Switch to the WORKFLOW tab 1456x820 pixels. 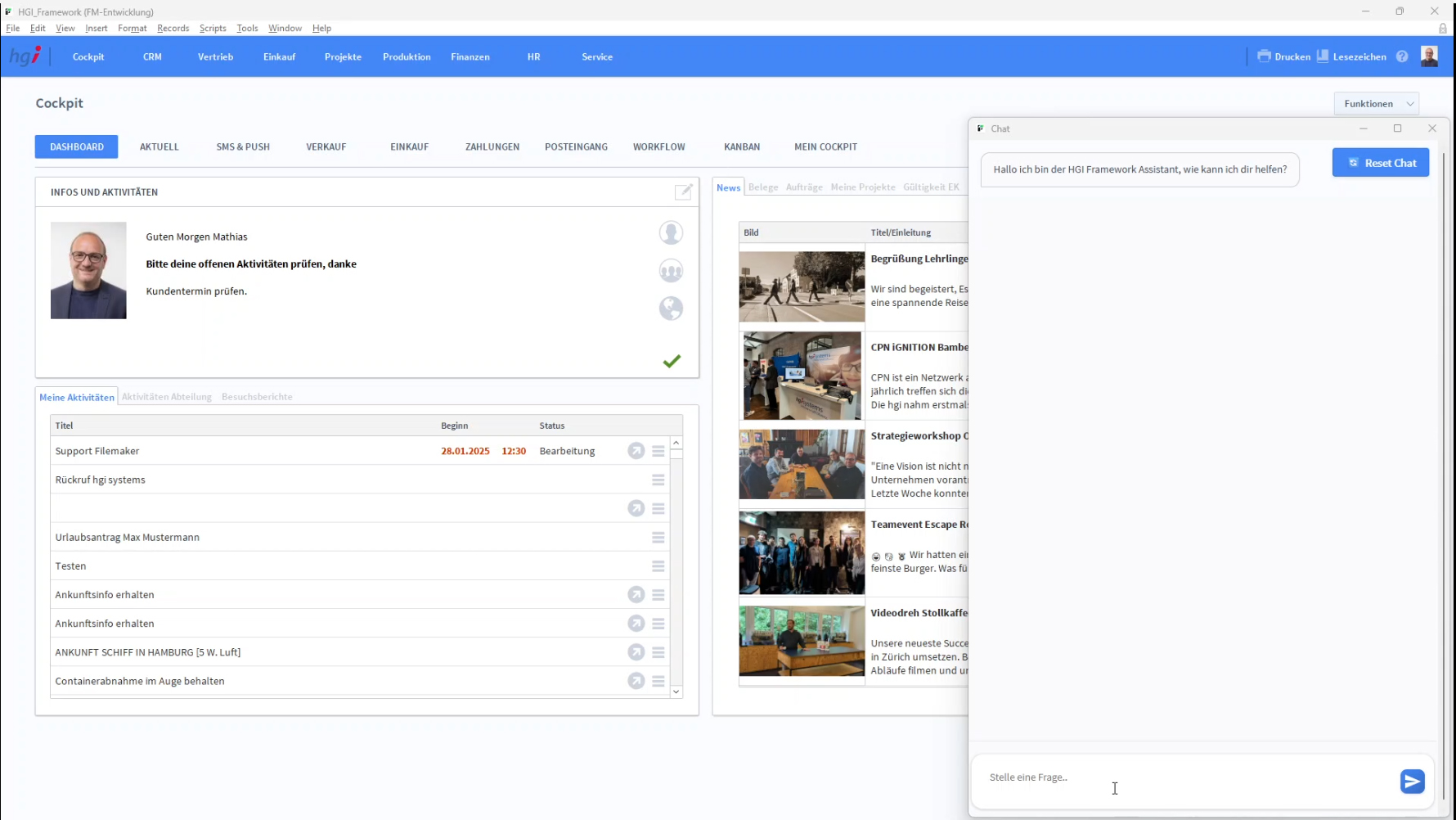pos(658,146)
